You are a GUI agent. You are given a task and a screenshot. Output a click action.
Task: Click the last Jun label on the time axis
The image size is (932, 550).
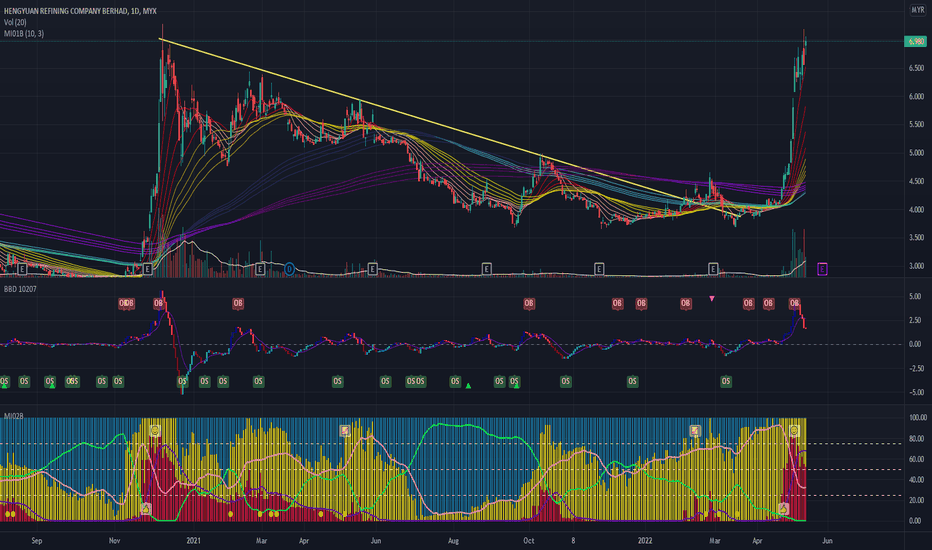(827, 541)
